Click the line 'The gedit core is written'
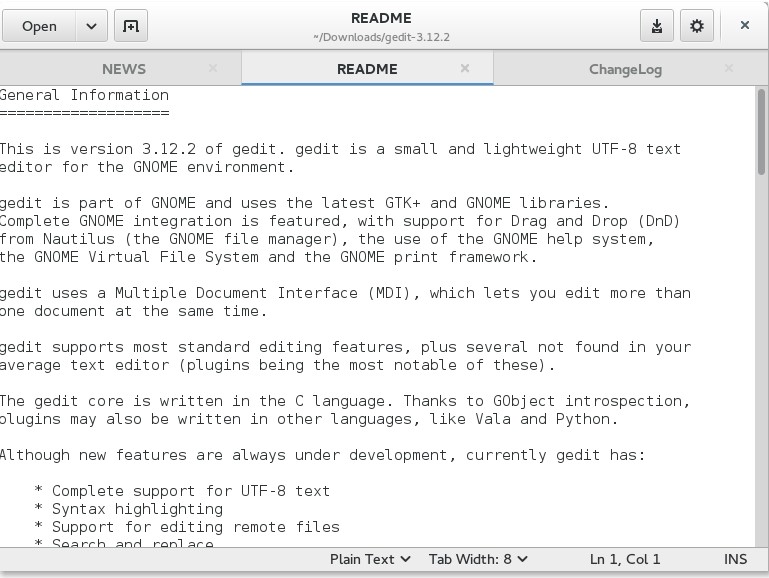The image size is (769, 578). (x=345, y=401)
